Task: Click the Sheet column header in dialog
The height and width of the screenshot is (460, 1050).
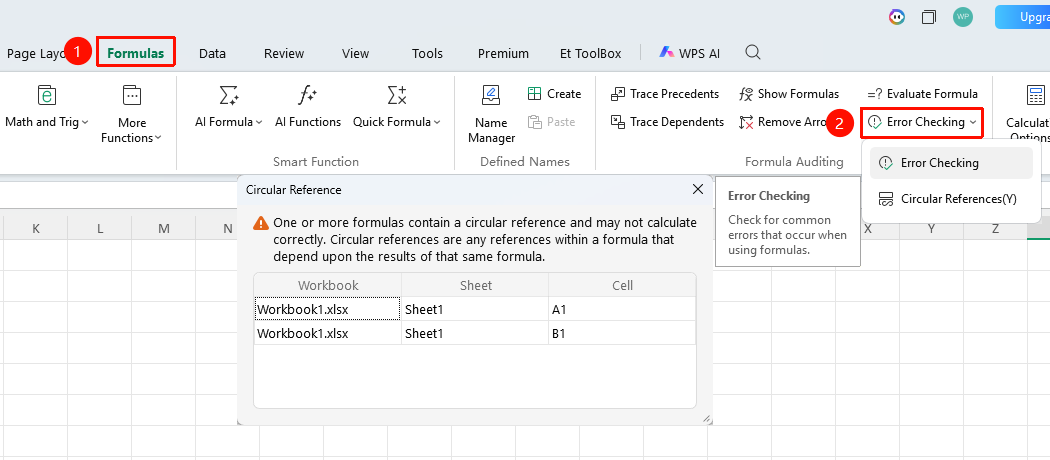Action: coord(475,285)
